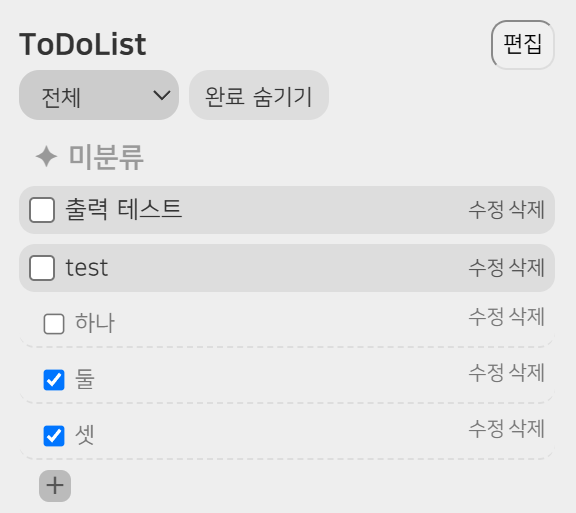
Task: Check the 출력 테스트 checkbox
Action: coord(42,210)
